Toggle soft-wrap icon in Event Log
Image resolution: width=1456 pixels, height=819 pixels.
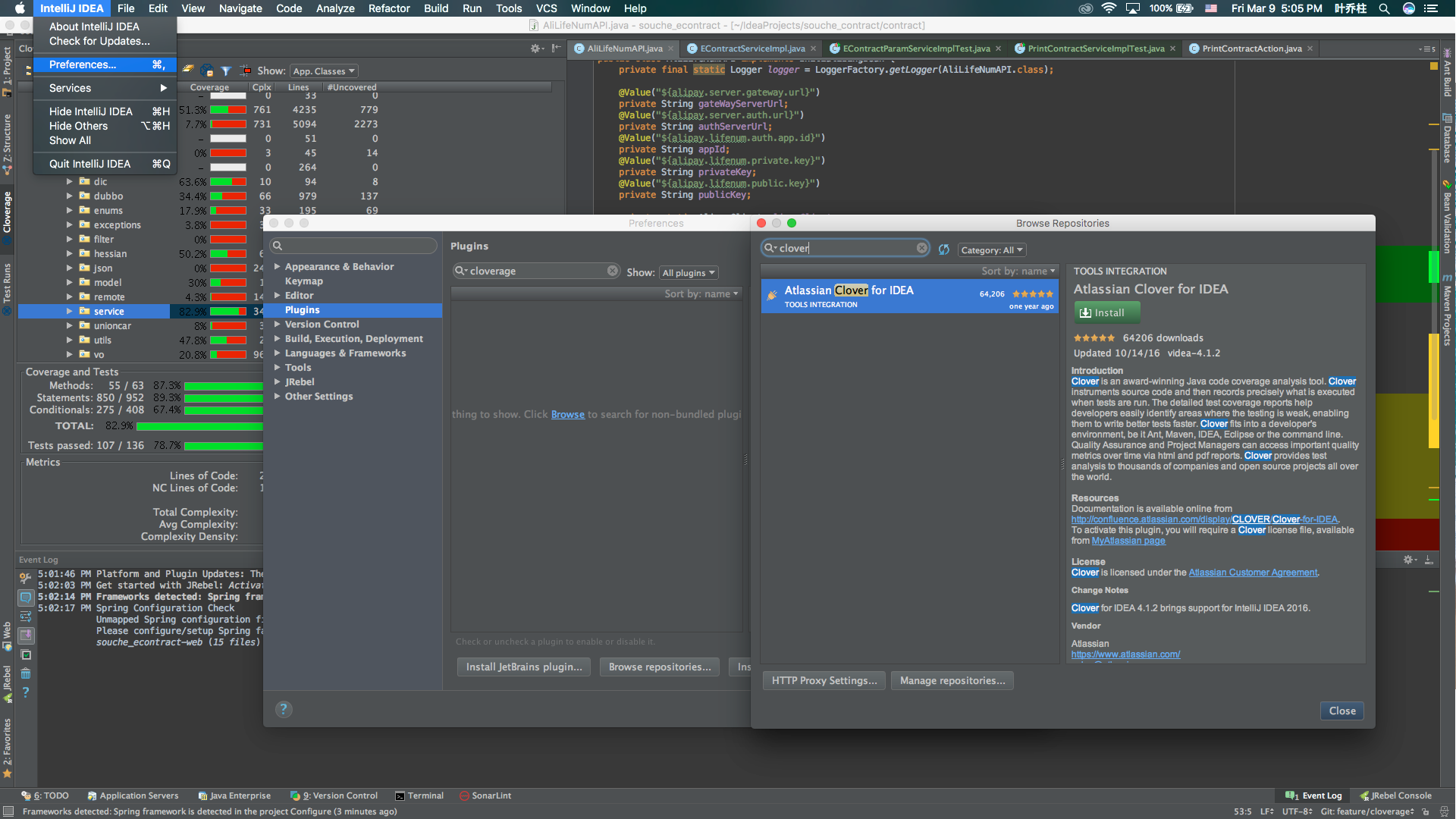click(26, 616)
